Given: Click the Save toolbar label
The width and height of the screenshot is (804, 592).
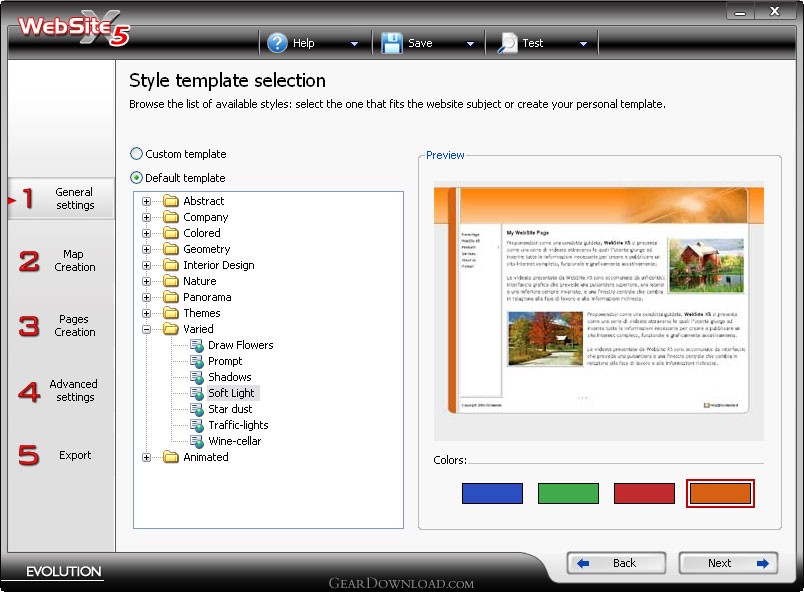Looking at the screenshot, I should point(420,44).
